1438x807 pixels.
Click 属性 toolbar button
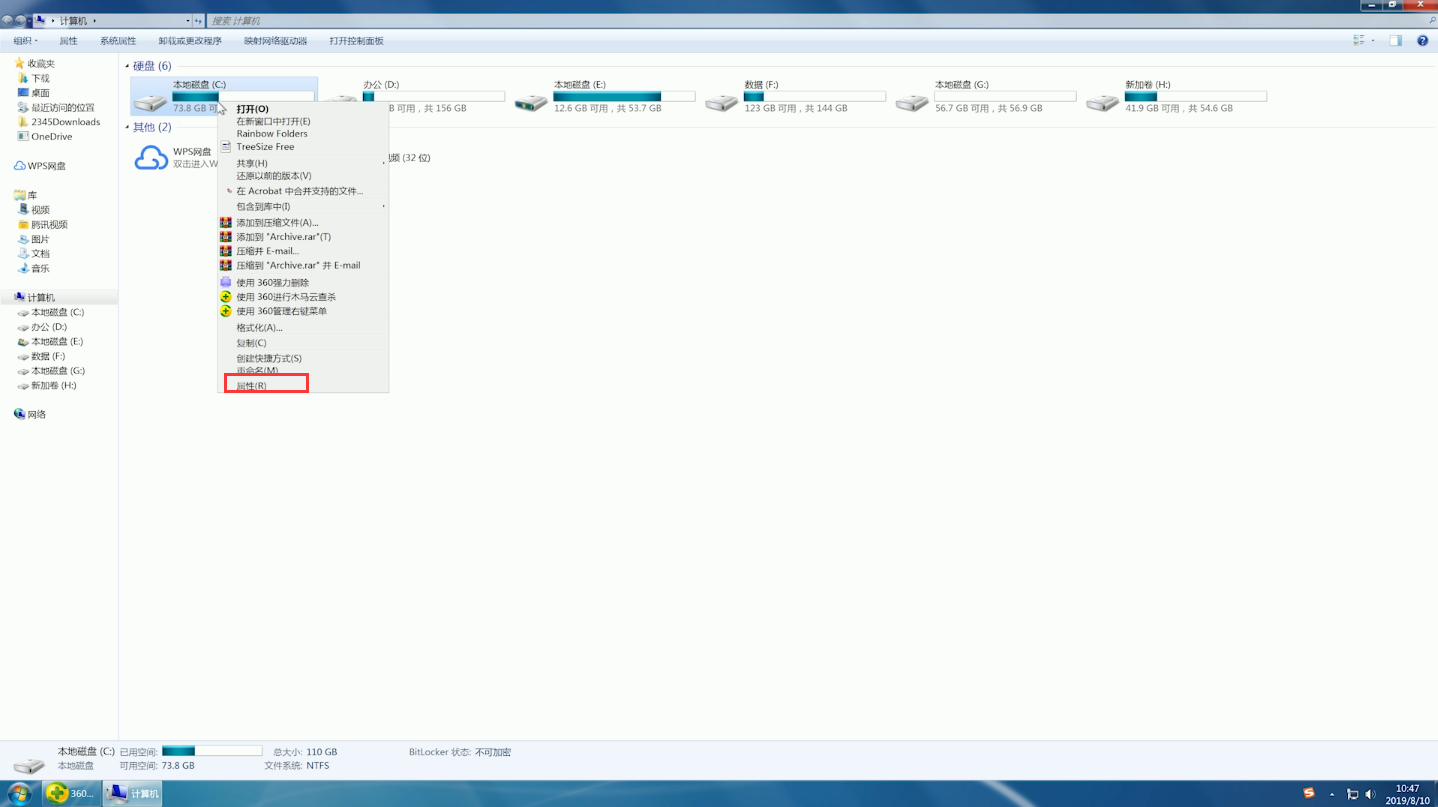tap(68, 41)
